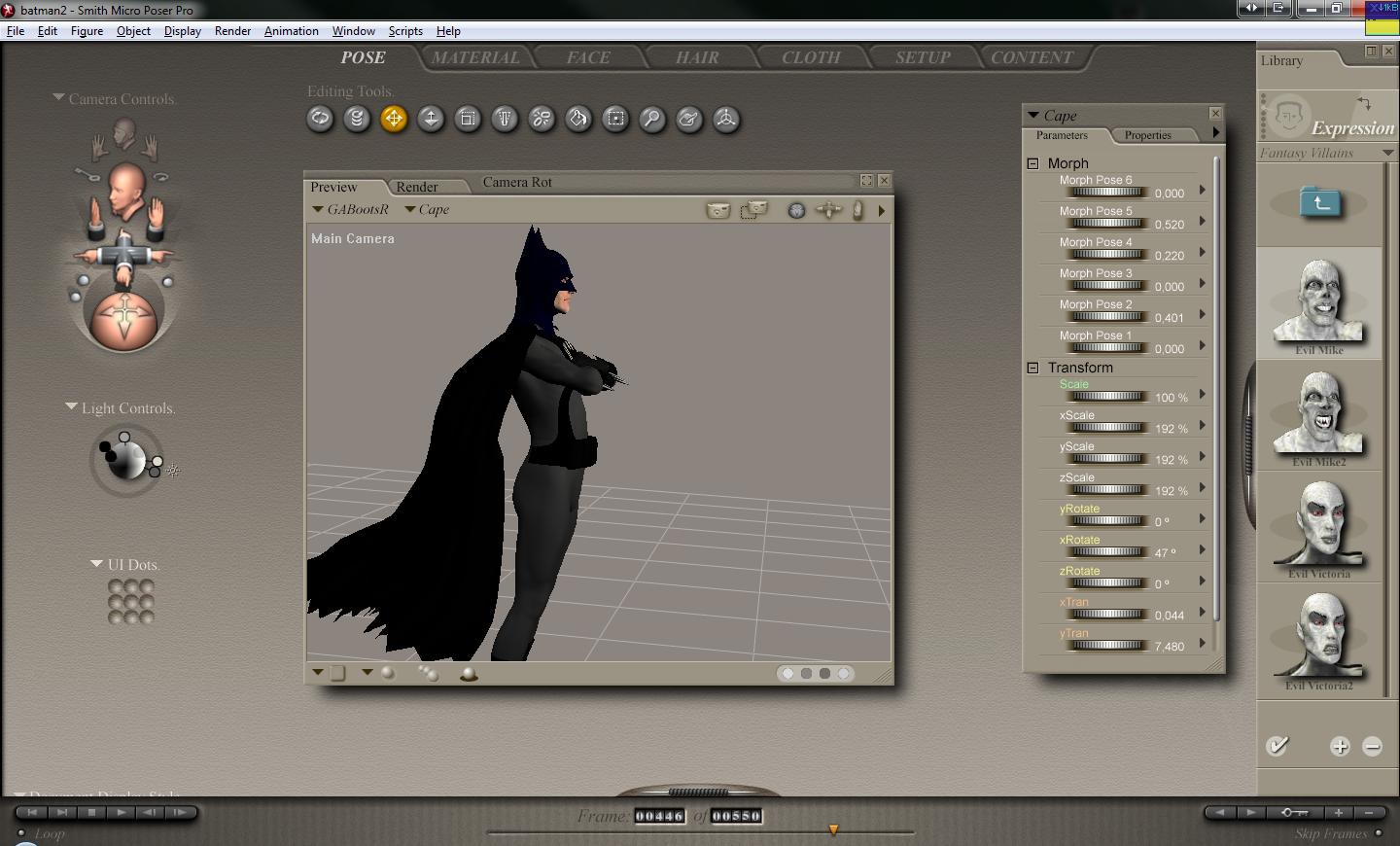
Task: Collapse the Morph parameter group
Action: [1032, 163]
